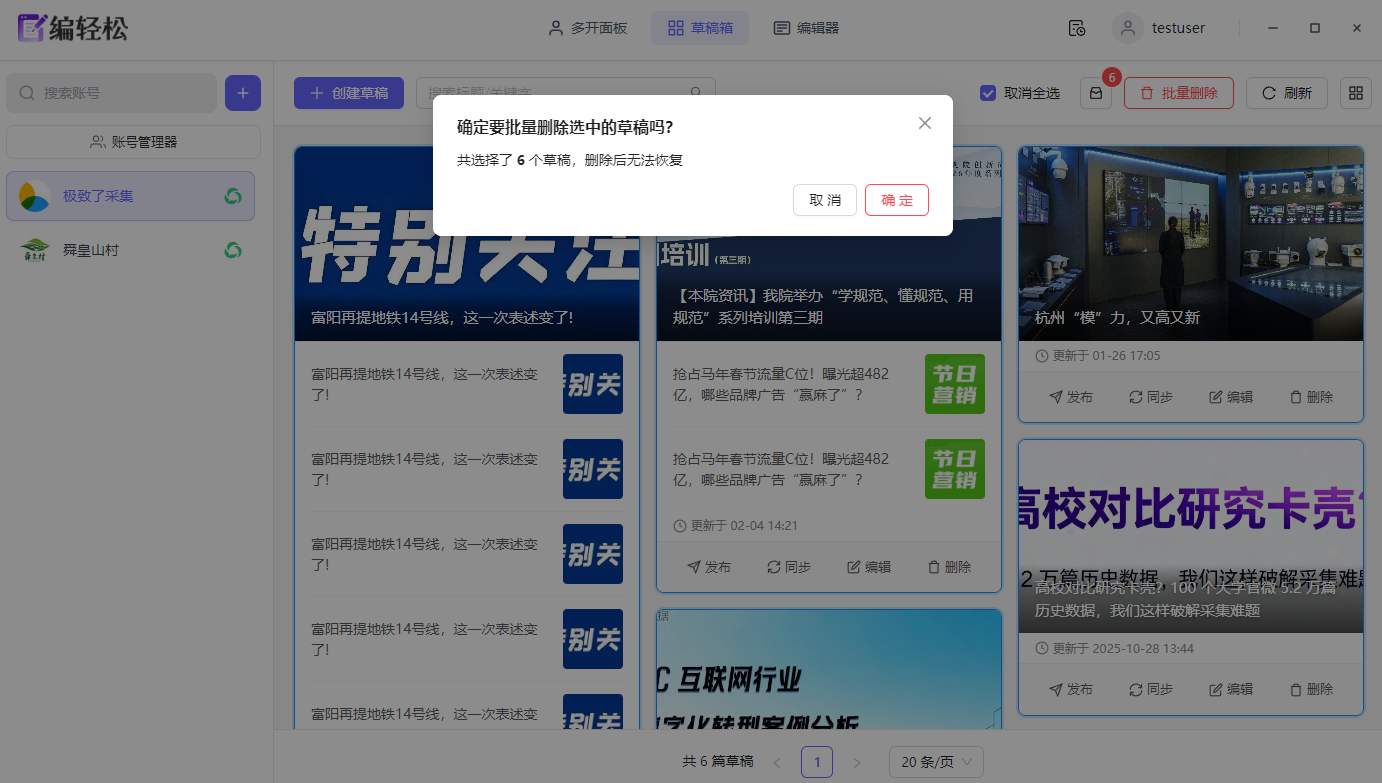This screenshot has height=783, width=1382.
Task: Focus the draft title keyword search box
Action: [565, 93]
